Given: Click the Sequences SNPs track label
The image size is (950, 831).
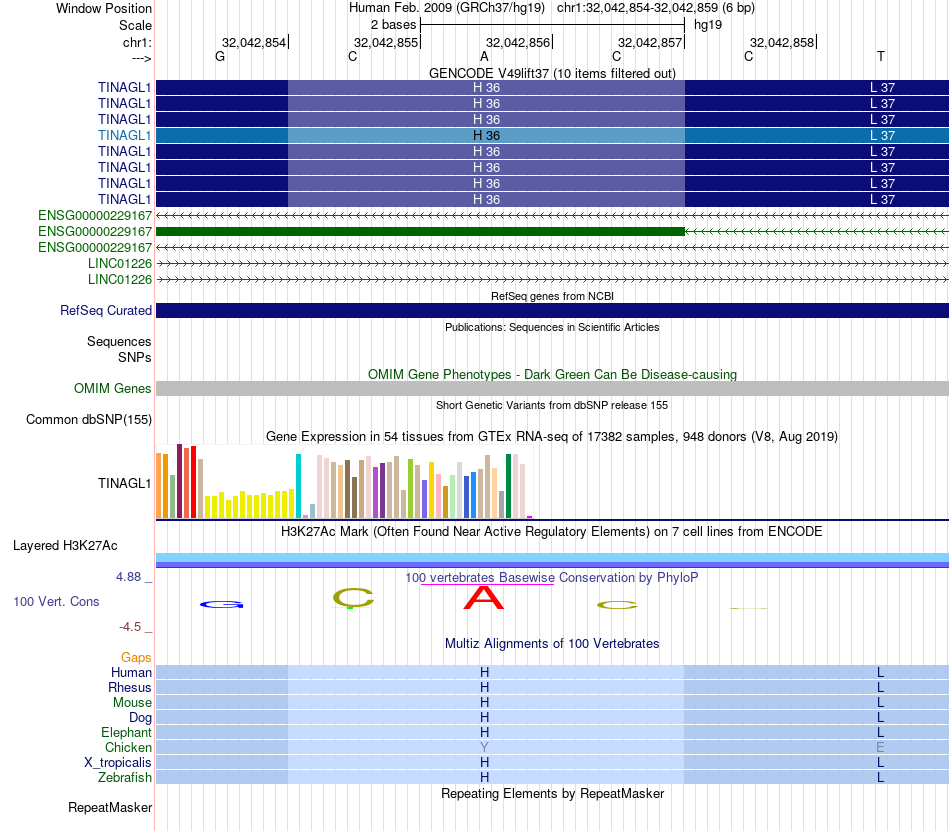Looking at the screenshot, I should tap(119, 349).
